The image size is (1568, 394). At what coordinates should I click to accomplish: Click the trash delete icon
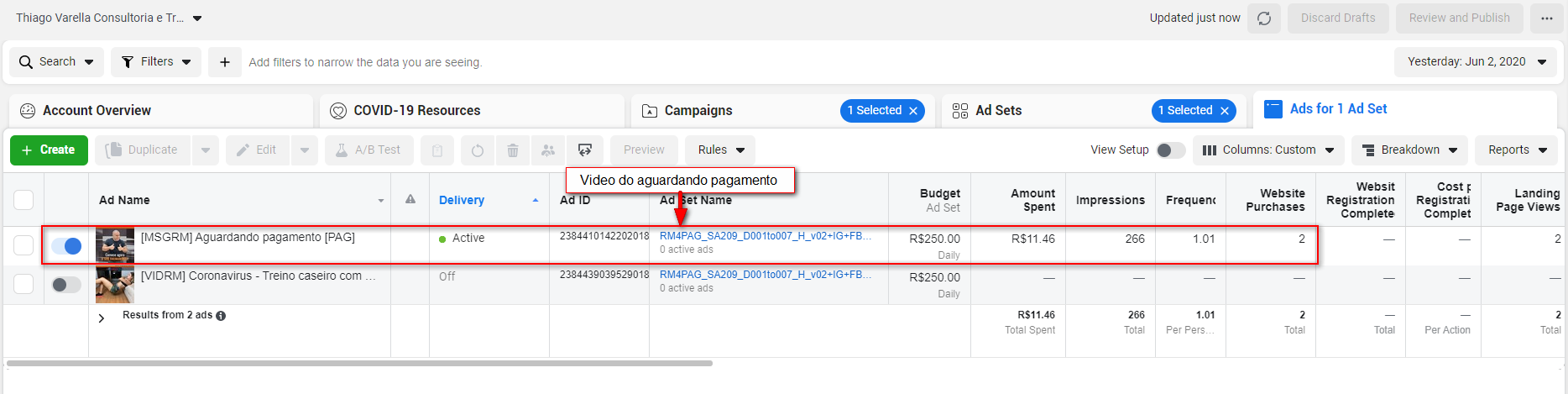pos(512,150)
